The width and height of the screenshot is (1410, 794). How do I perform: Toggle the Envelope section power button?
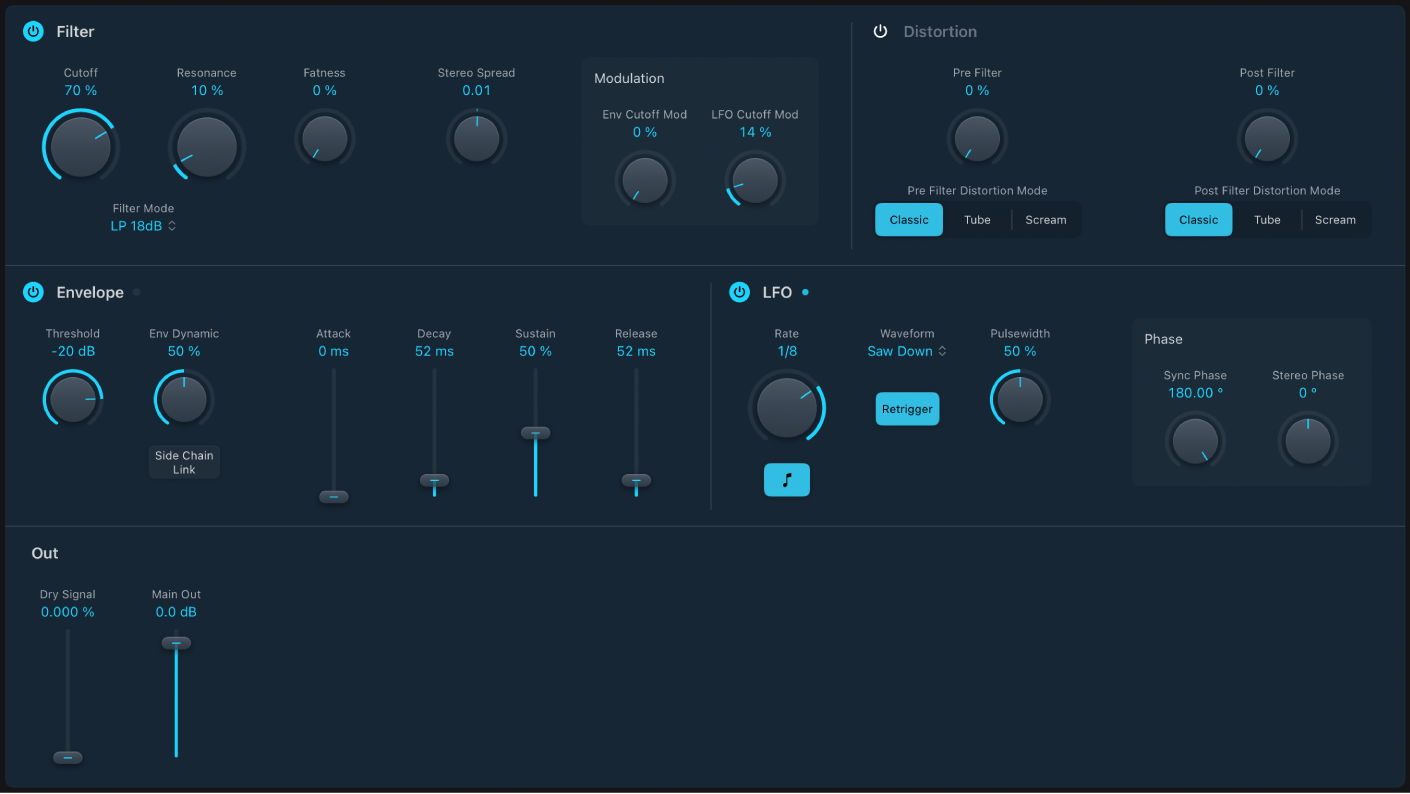click(33, 293)
